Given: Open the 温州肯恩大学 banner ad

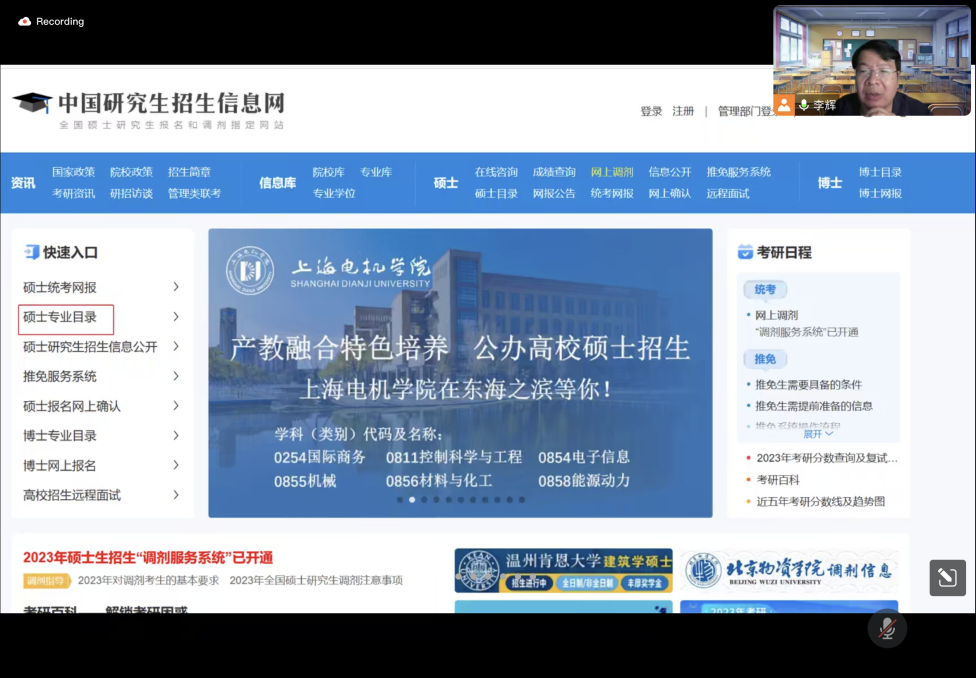Looking at the screenshot, I should (563, 570).
